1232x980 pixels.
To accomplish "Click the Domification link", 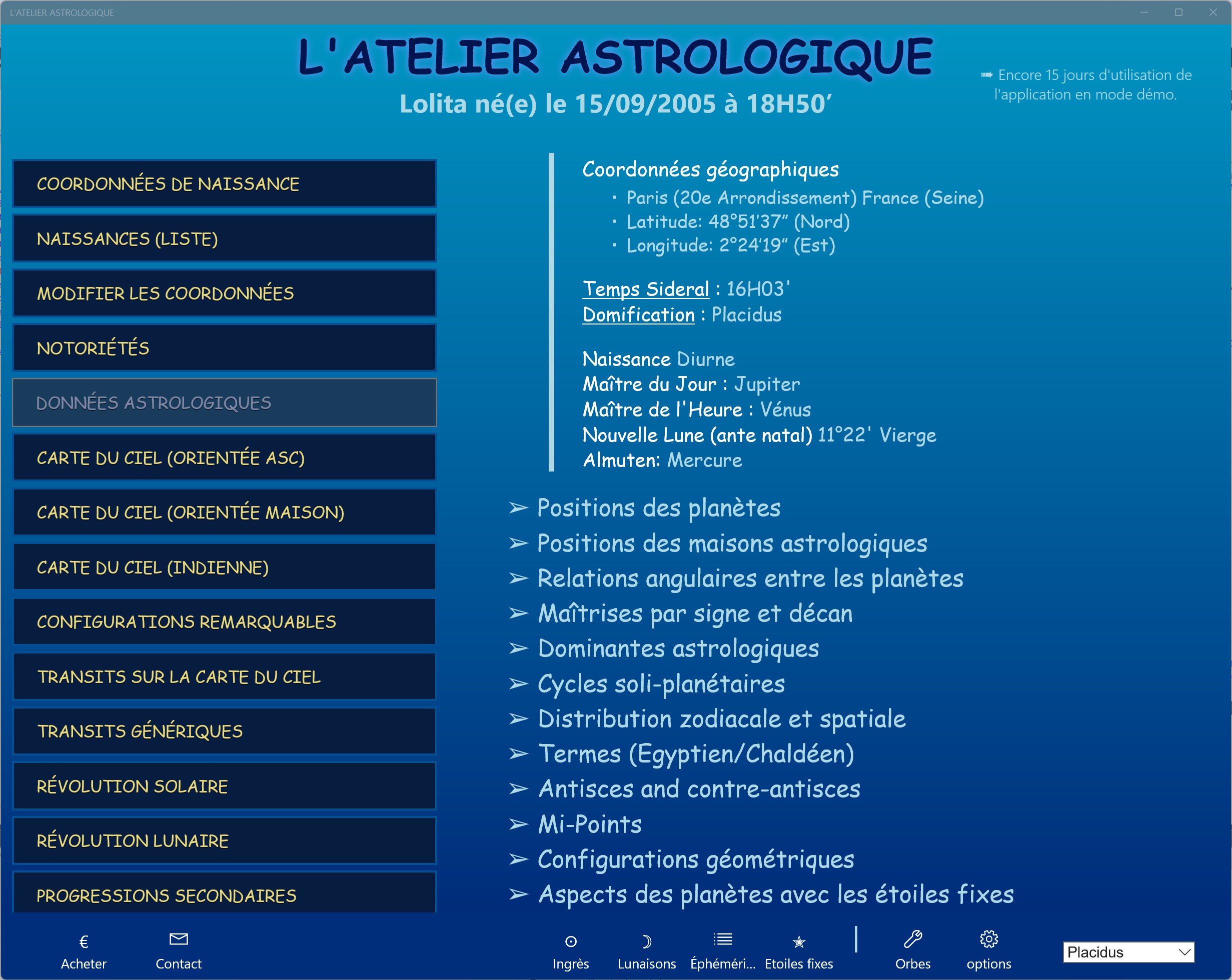I will (x=638, y=314).
